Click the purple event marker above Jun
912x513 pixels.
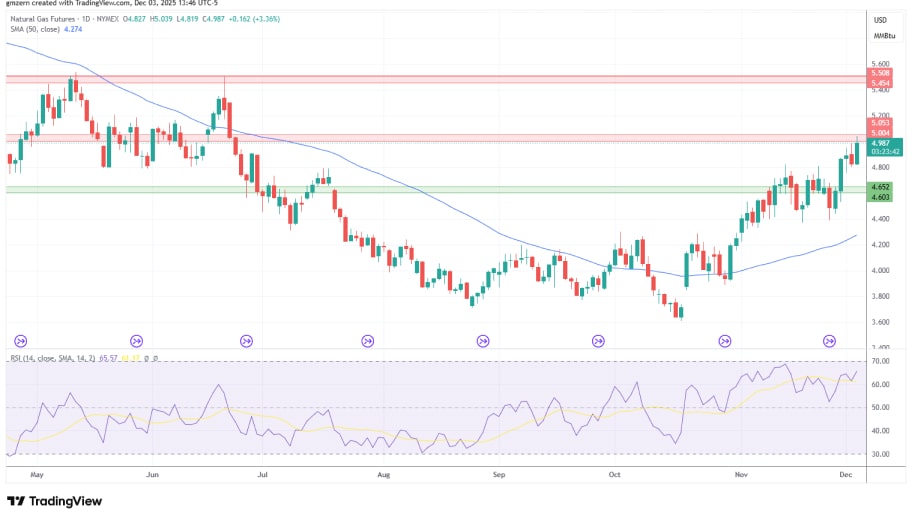tap(135, 341)
